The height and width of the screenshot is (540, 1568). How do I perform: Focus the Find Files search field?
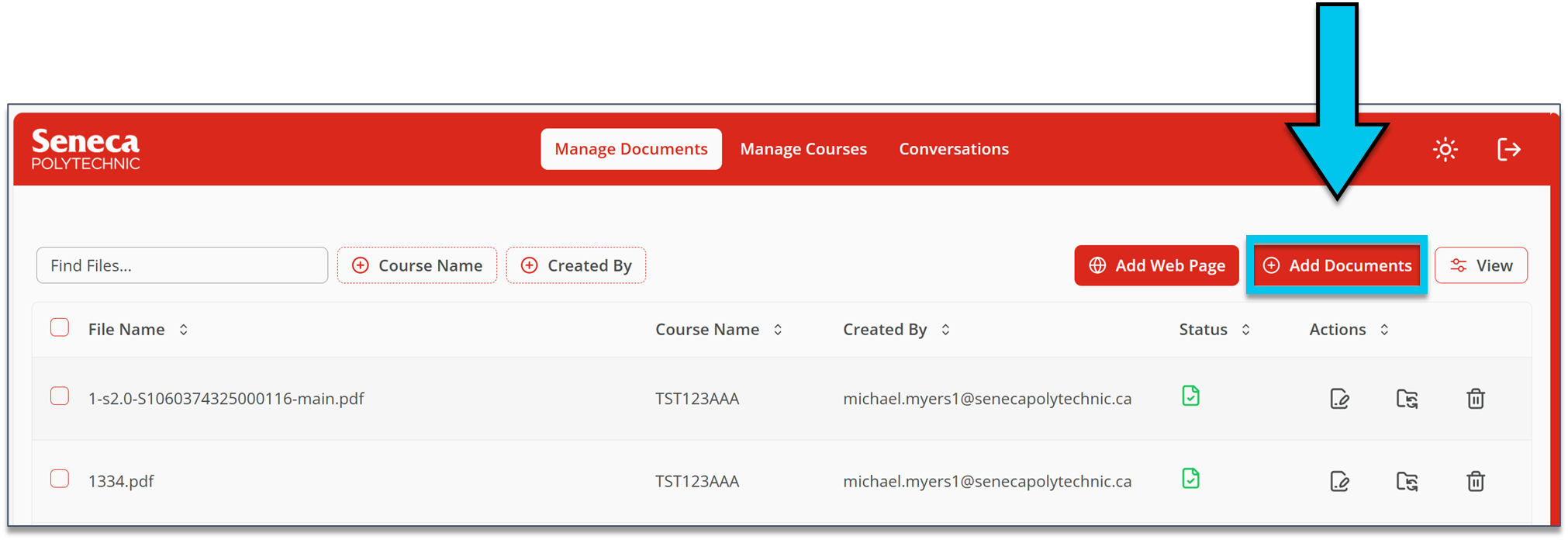click(x=182, y=265)
